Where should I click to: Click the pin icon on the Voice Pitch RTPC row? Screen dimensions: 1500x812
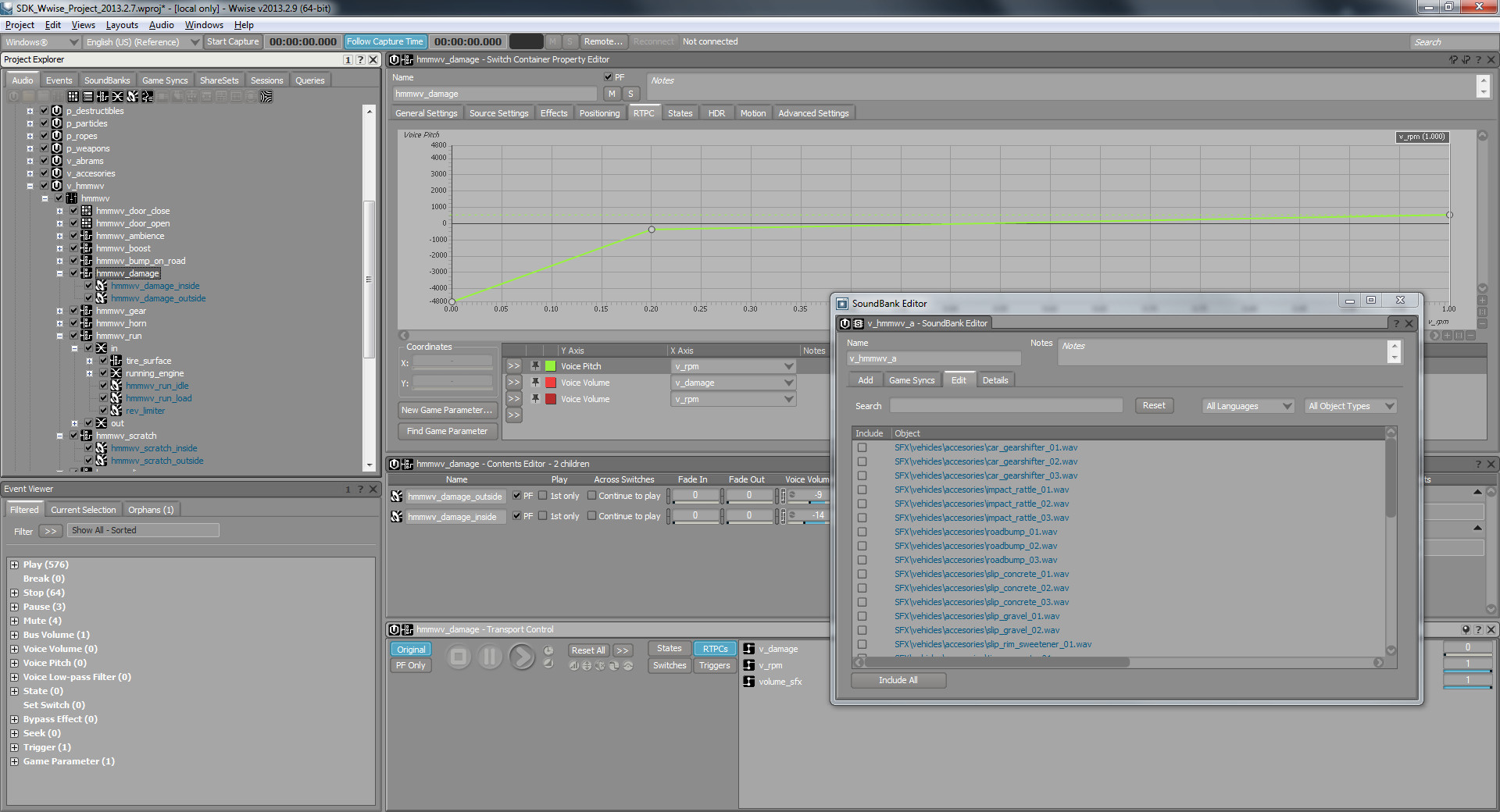coord(535,365)
